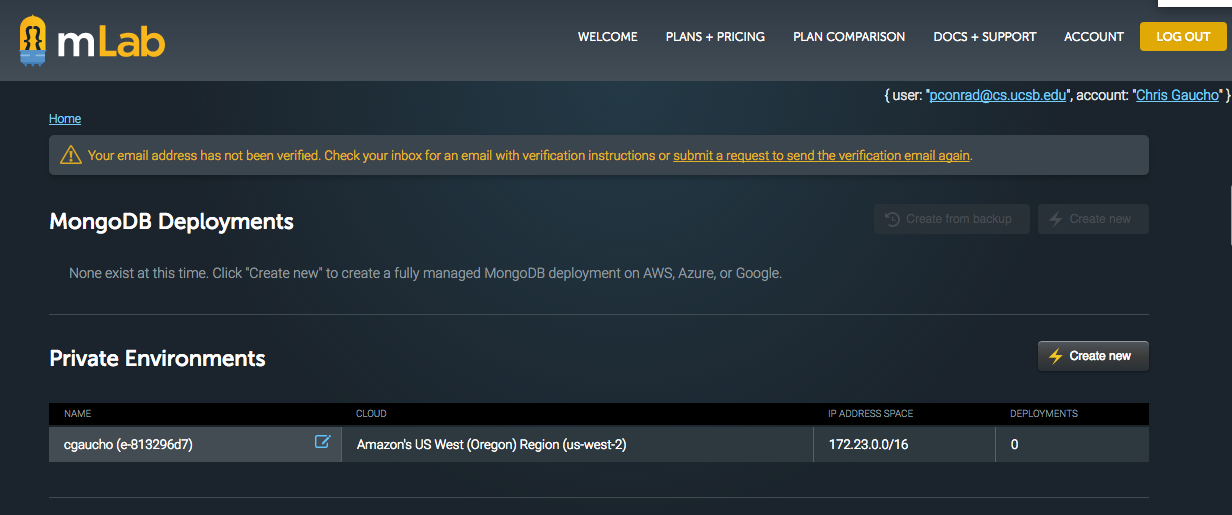Click the NAME column header

[x=78, y=414]
